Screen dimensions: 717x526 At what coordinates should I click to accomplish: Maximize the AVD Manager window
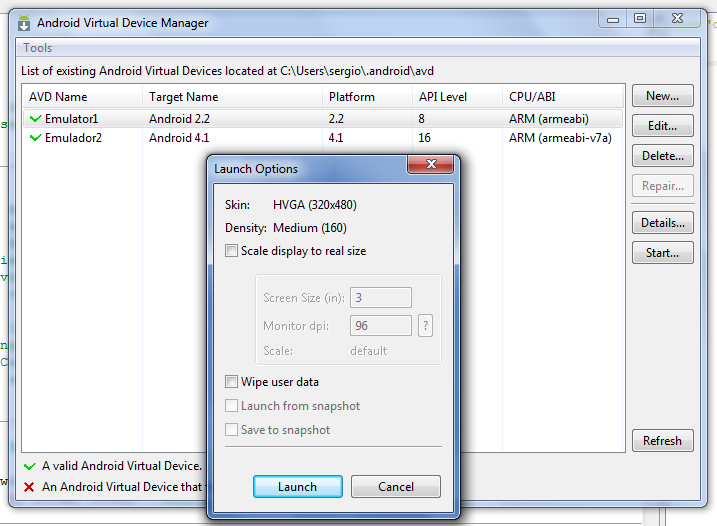pos(640,19)
